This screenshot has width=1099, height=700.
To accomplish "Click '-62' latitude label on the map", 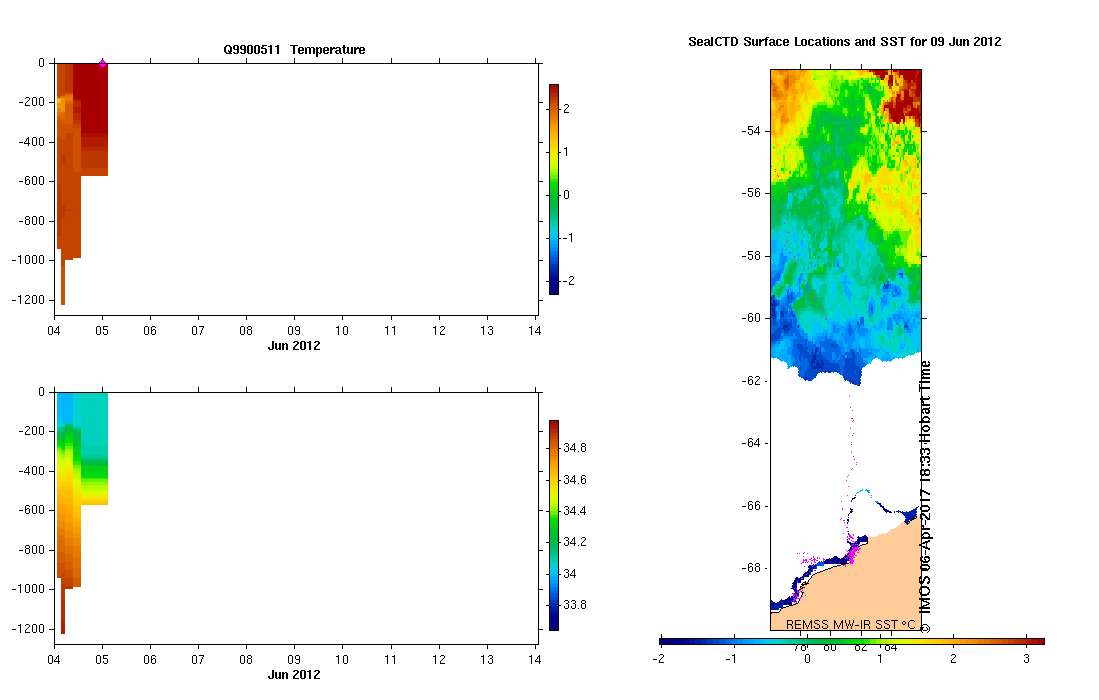I will [x=751, y=381].
